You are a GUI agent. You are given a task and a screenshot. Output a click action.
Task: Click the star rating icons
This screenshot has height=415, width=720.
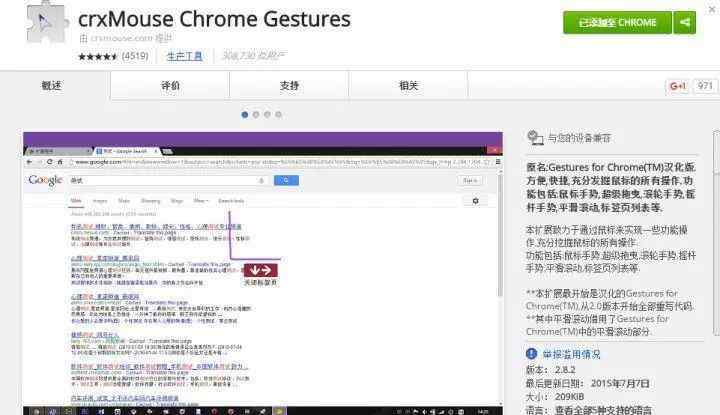[x=98, y=56]
